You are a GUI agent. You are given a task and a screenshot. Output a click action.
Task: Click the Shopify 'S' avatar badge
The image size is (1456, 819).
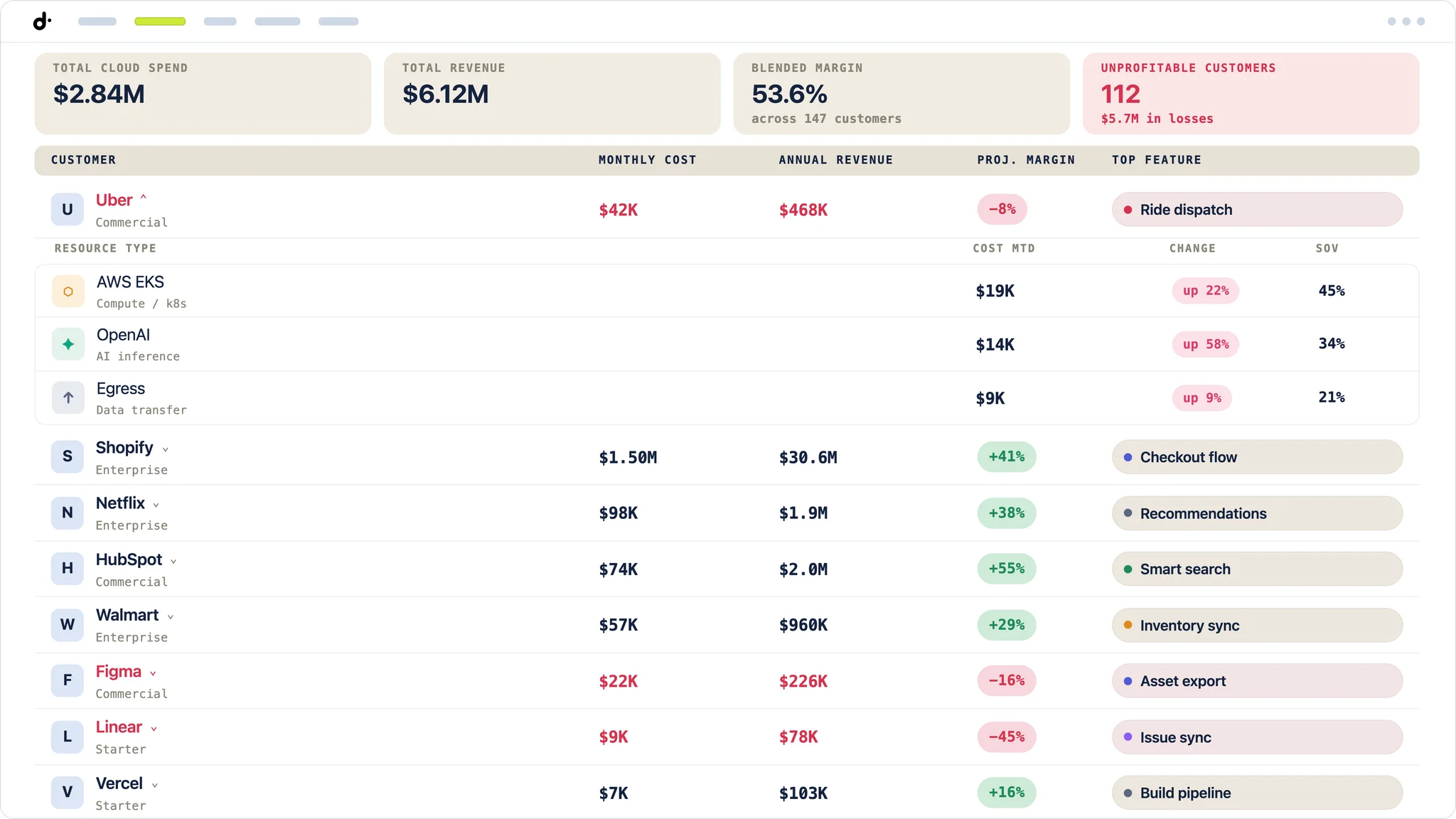coord(68,456)
